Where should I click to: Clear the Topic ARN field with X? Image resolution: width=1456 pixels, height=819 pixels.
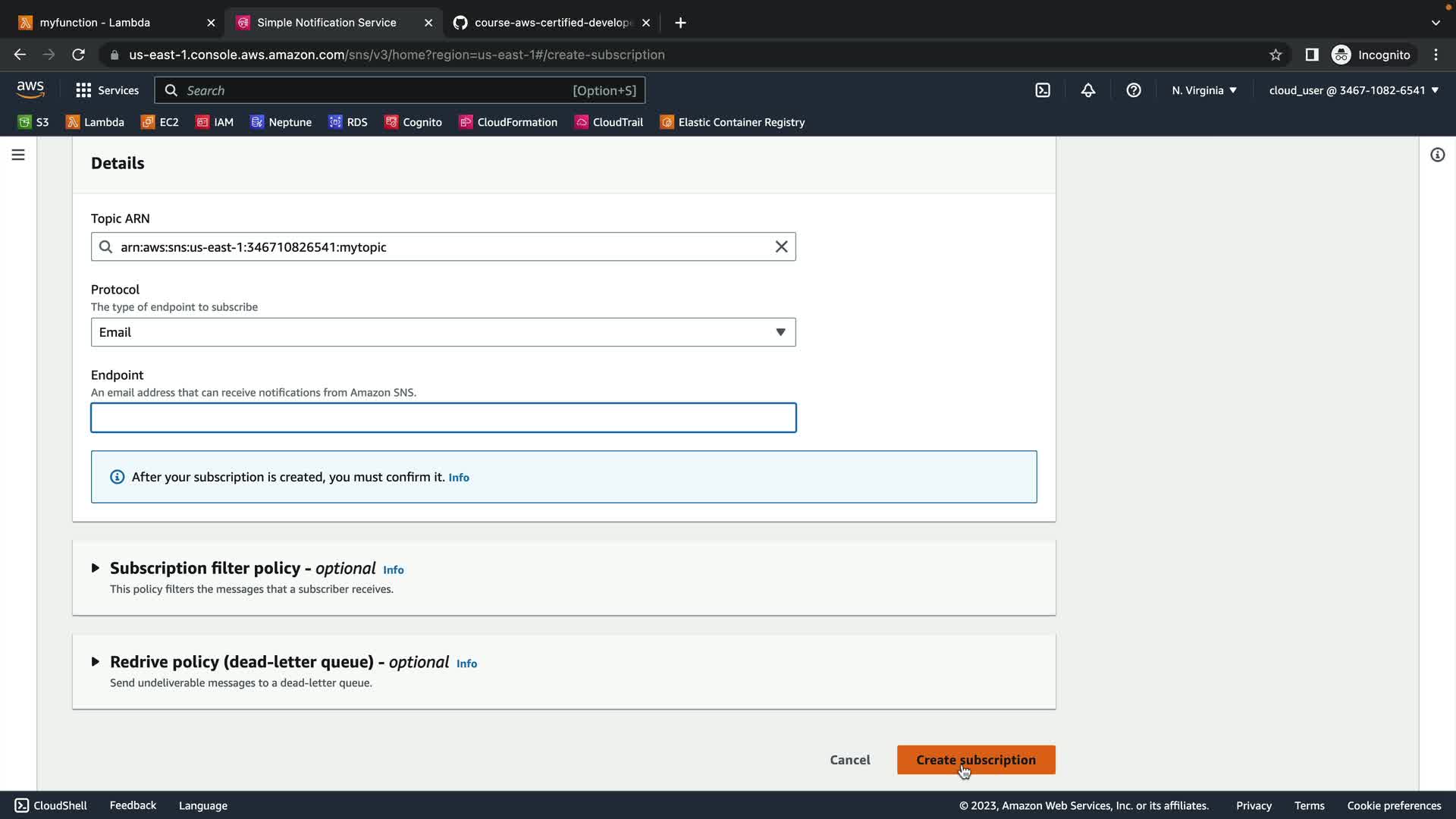[x=781, y=247]
